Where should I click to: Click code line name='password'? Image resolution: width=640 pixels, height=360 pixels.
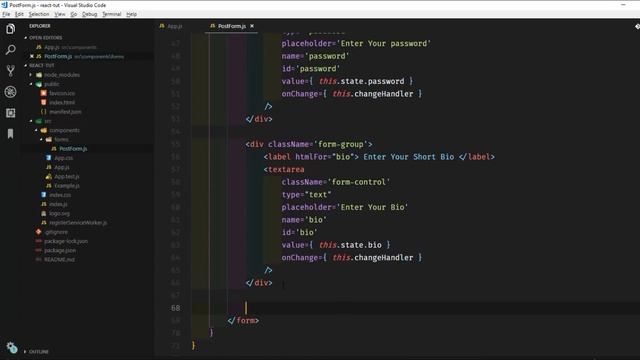[316, 56]
